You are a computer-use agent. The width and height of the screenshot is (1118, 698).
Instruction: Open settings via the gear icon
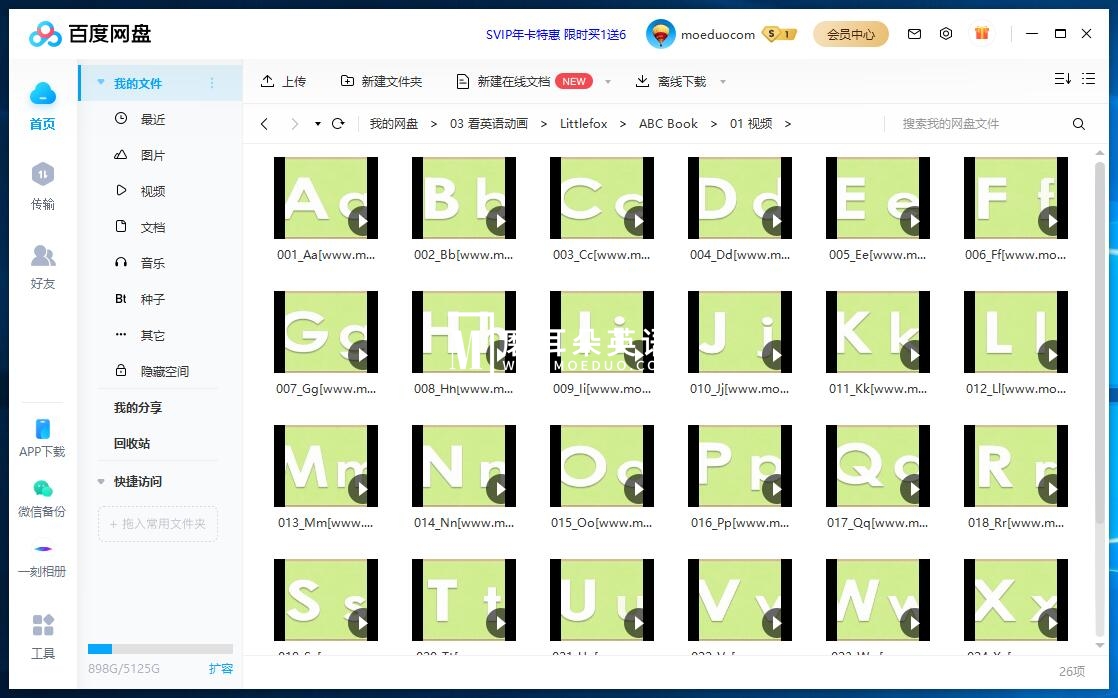(946, 33)
